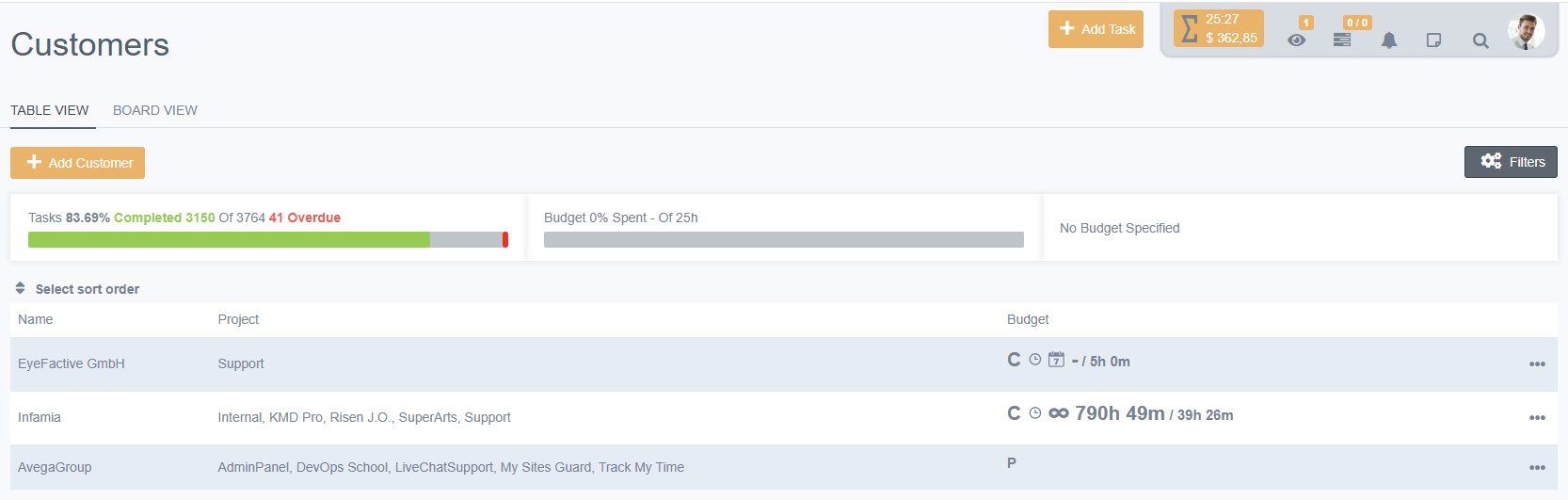Image resolution: width=1568 pixels, height=500 pixels.
Task: Open the user profile avatar
Action: (x=1525, y=31)
